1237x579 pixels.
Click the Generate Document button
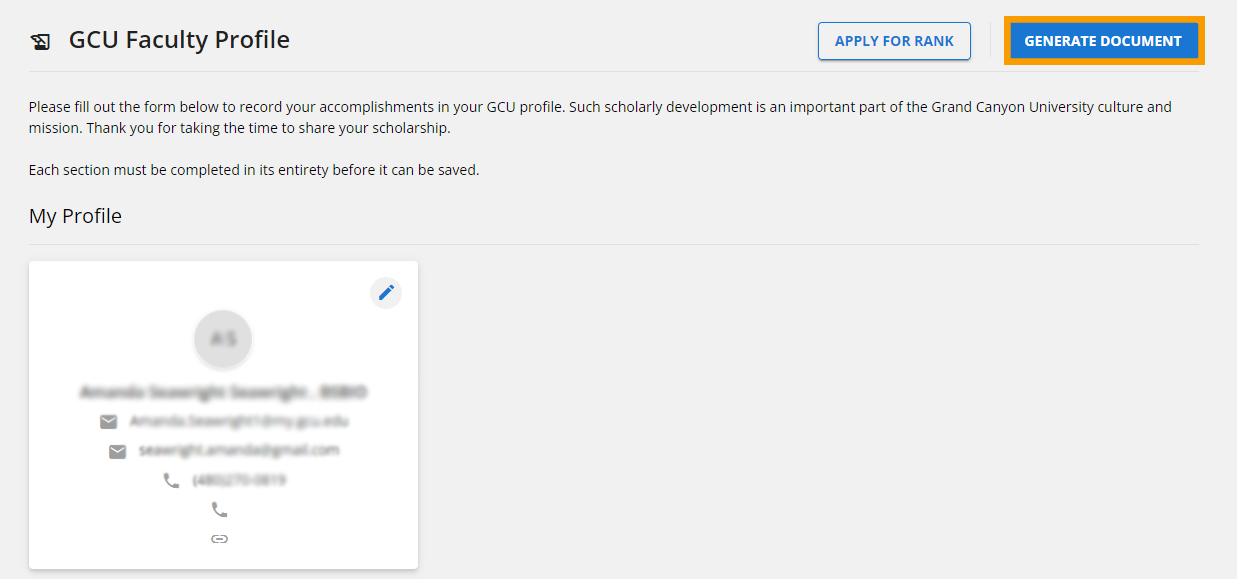(x=1103, y=41)
